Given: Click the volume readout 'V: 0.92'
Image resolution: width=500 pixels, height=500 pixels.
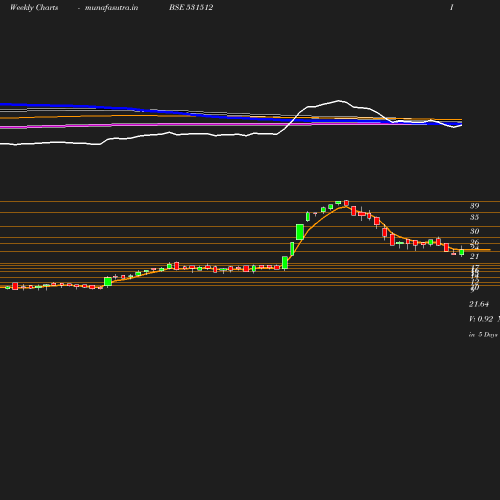Looking at the screenshot, I should (x=481, y=319).
